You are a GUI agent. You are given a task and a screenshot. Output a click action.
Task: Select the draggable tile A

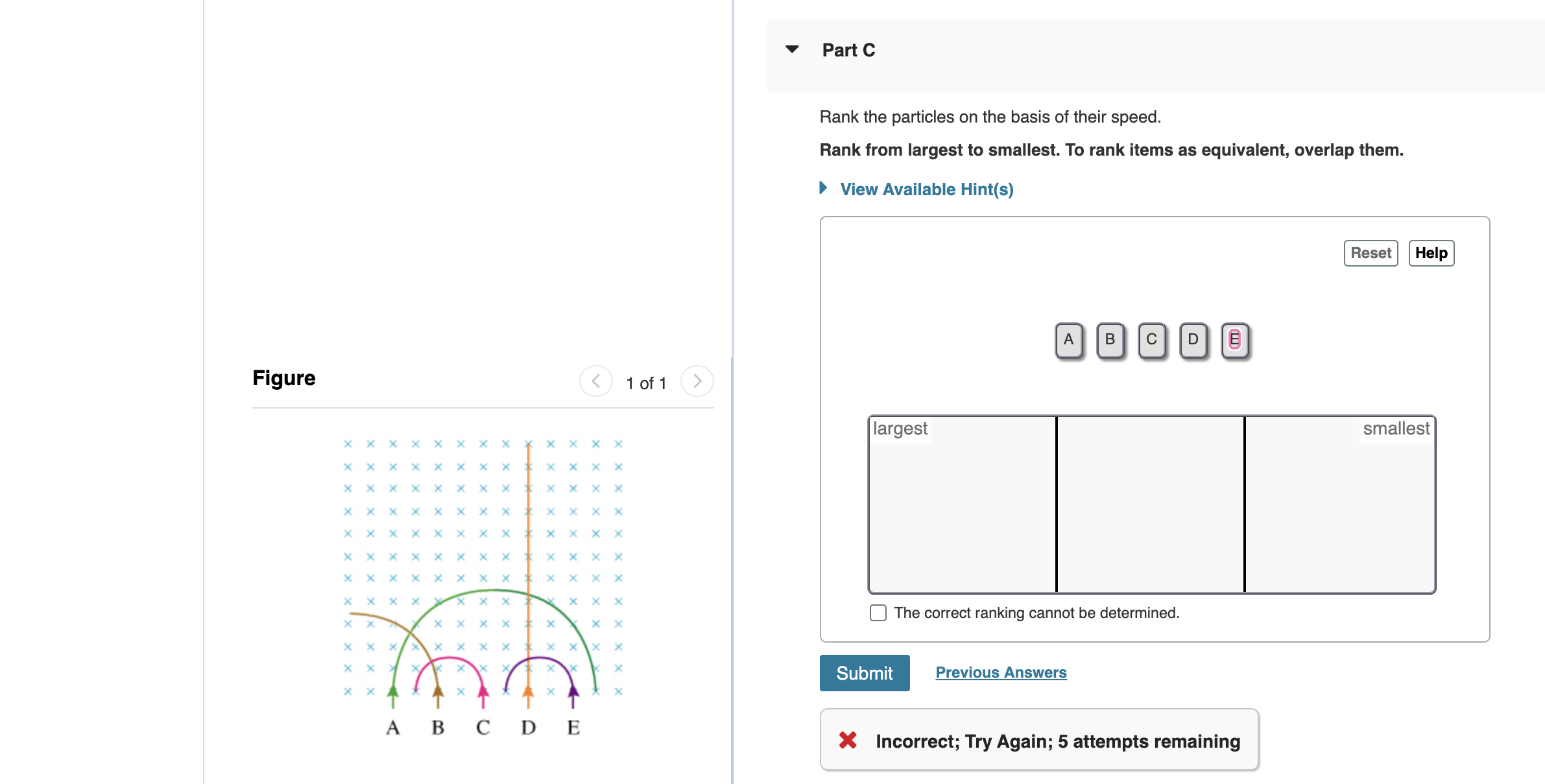tap(1068, 339)
